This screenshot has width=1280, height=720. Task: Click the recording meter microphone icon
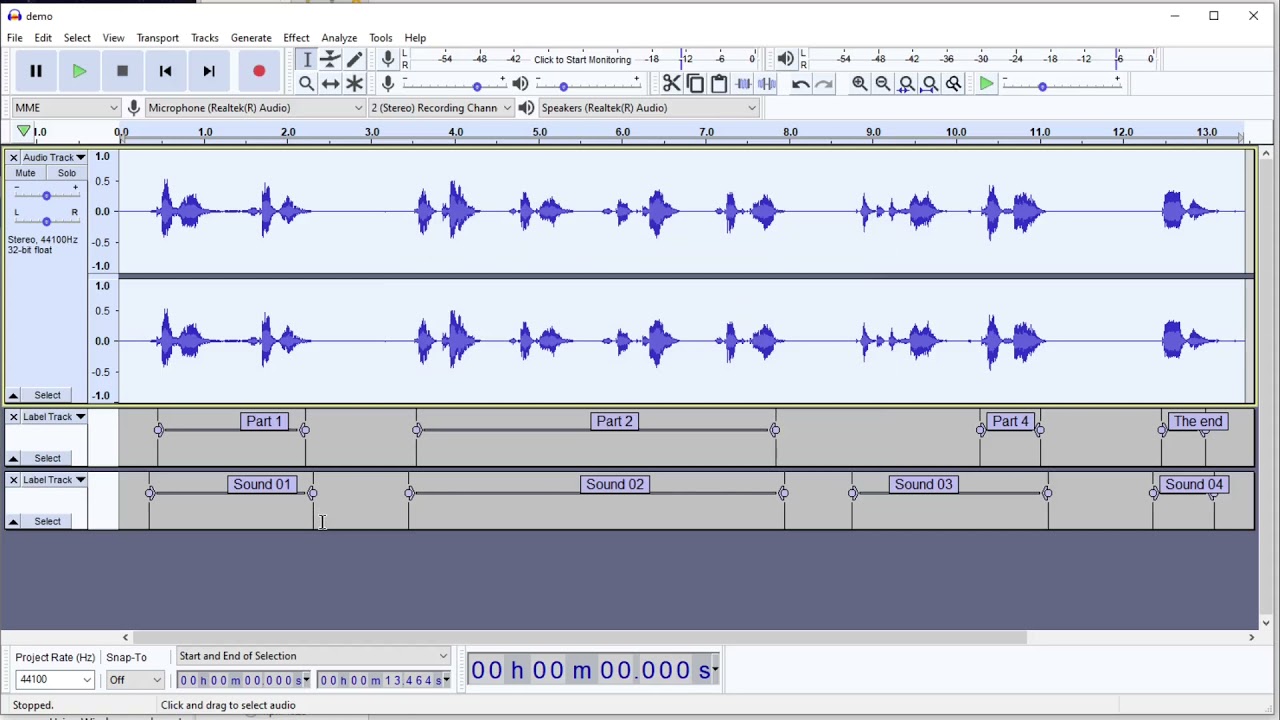coord(388,59)
